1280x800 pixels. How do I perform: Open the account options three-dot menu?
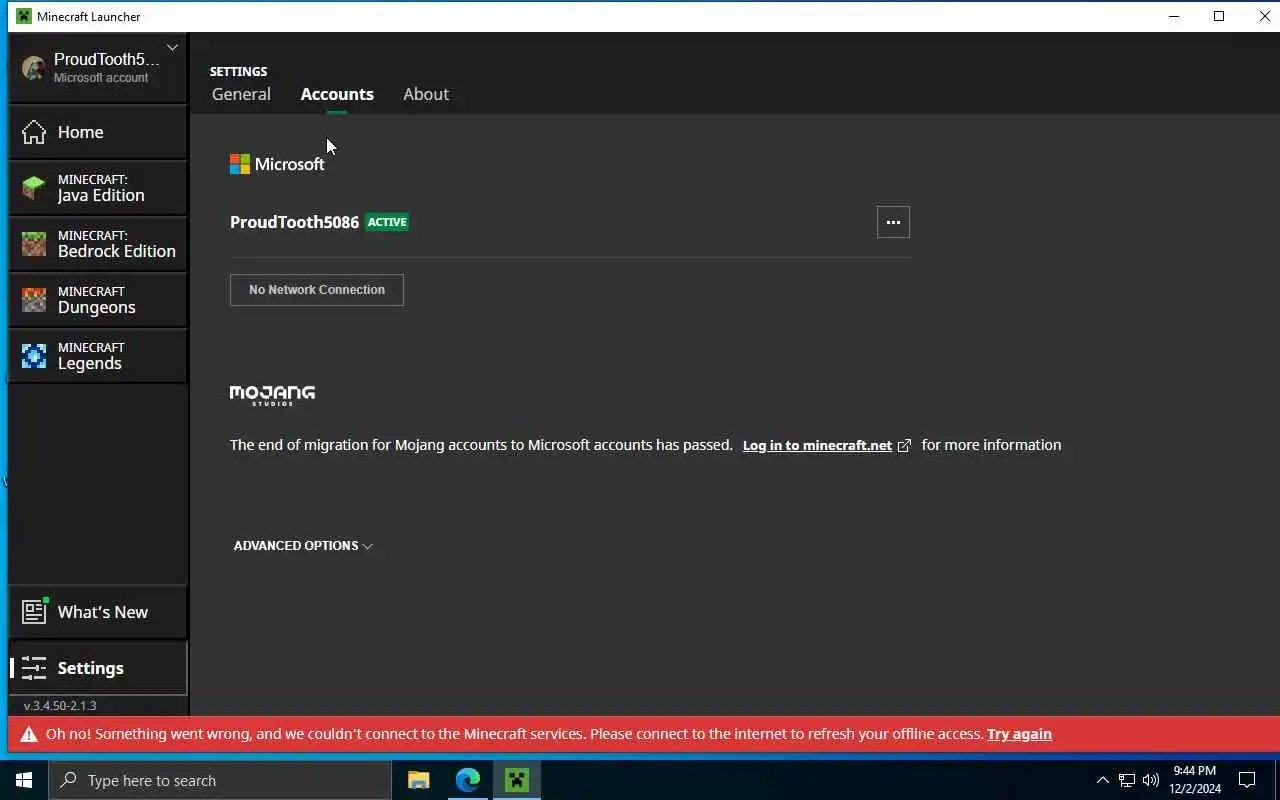click(893, 222)
